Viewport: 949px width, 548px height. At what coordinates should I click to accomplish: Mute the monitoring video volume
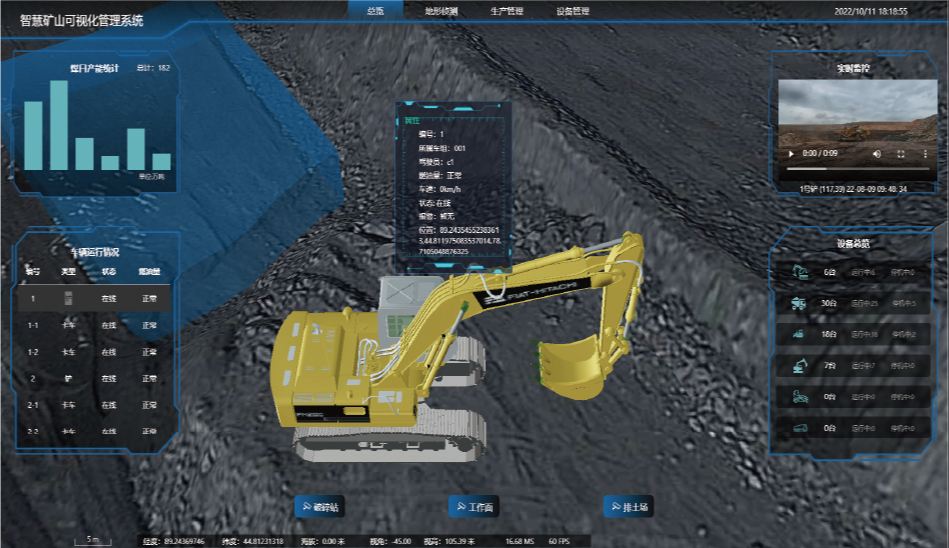coord(877,154)
